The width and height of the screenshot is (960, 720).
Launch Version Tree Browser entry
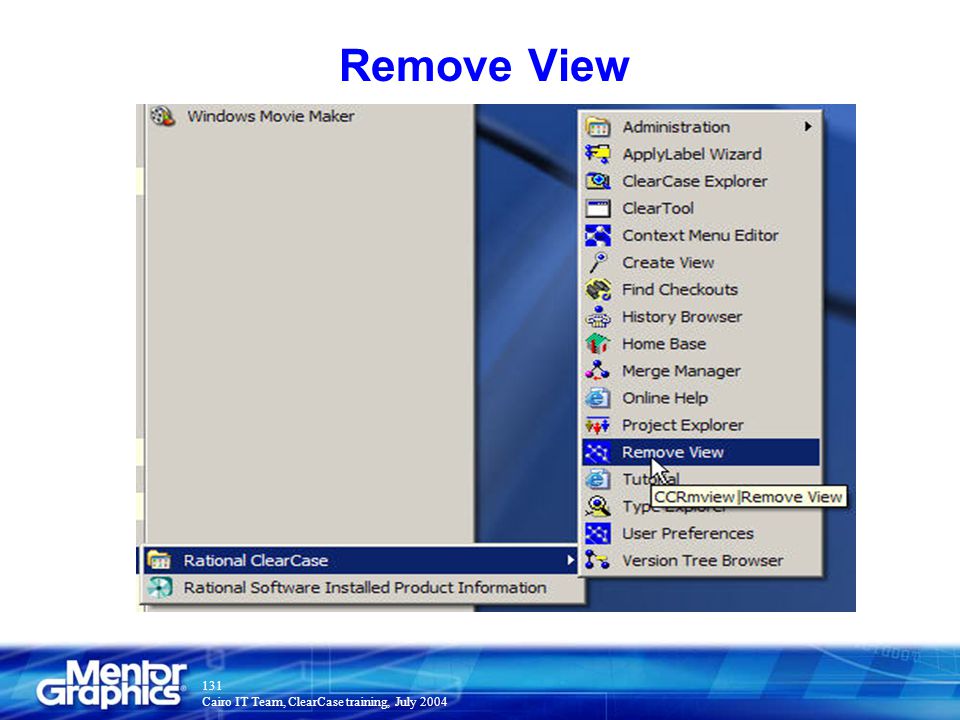(x=701, y=560)
